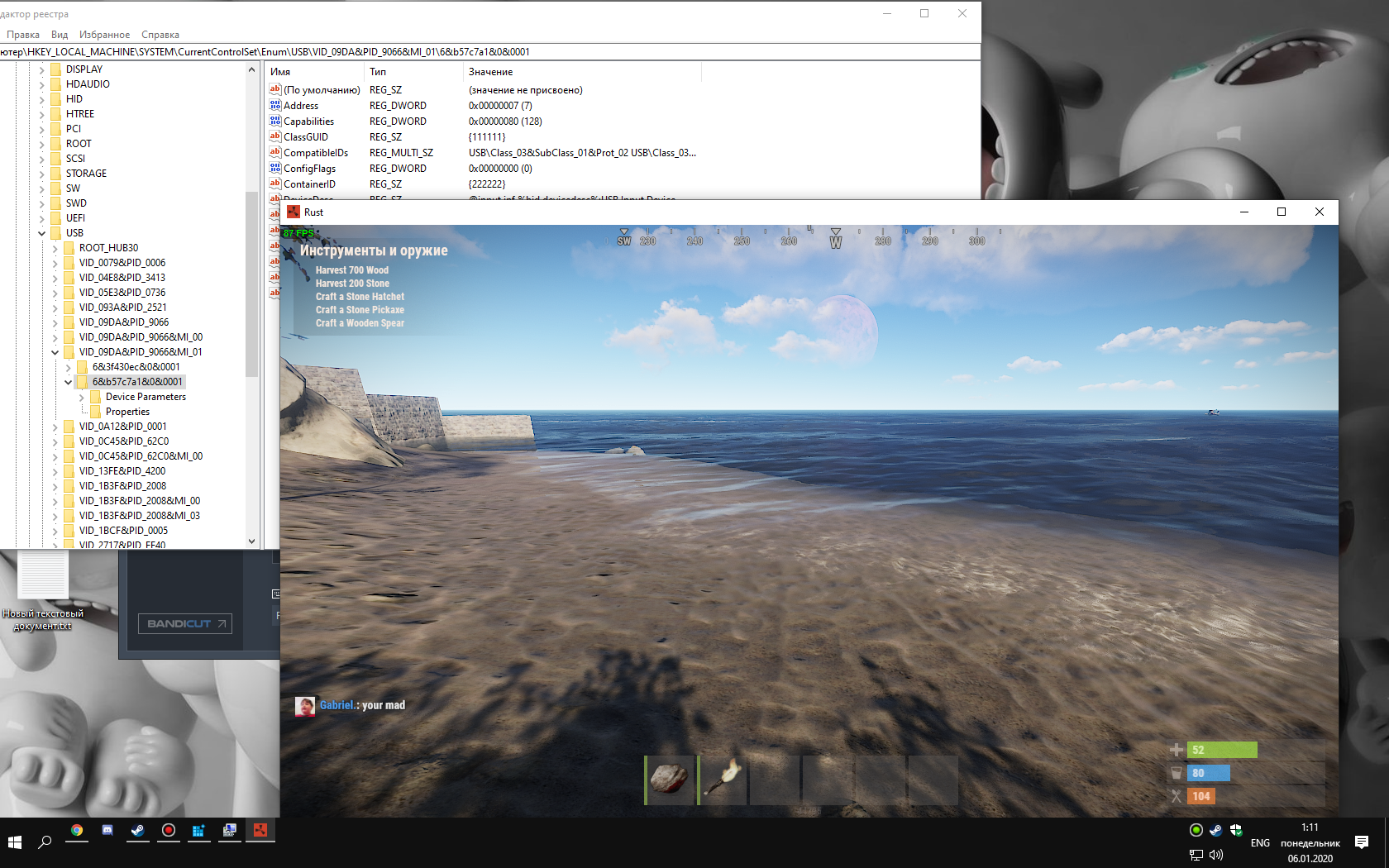Open the Вид menu
Screen dimensions: 1389x868
tap(60, 35)
